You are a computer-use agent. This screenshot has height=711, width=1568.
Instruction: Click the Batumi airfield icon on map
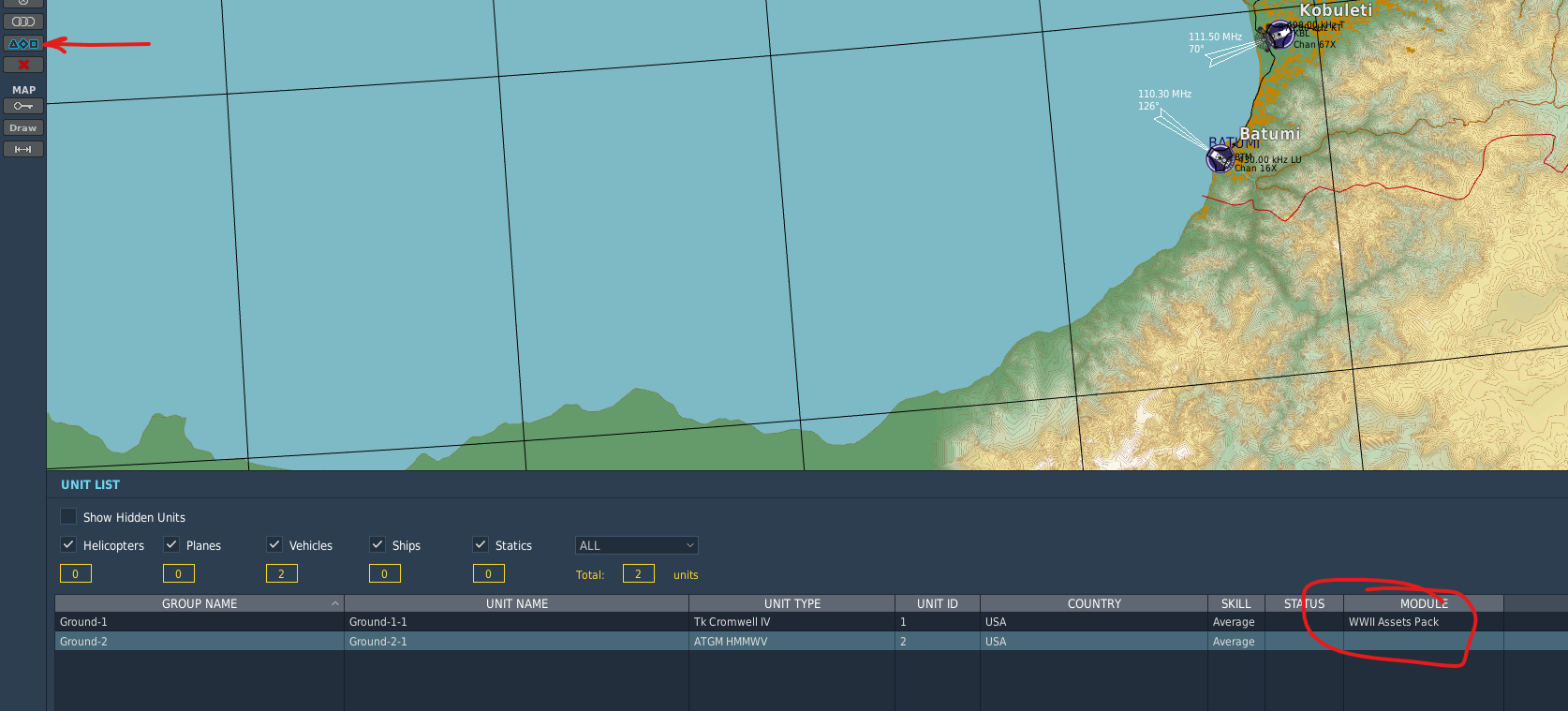1220,158
